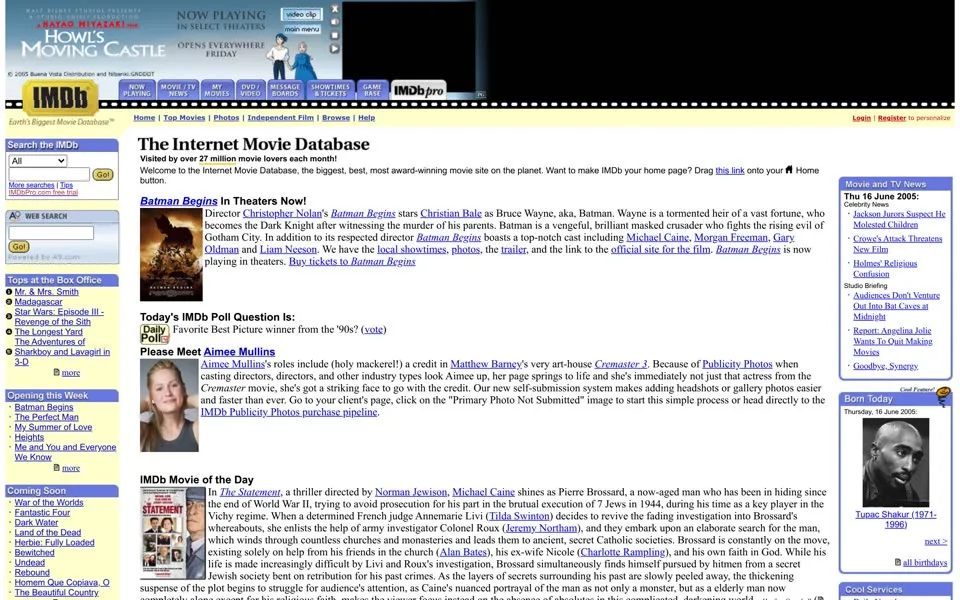Open More searches link

(x=31, y=185)
